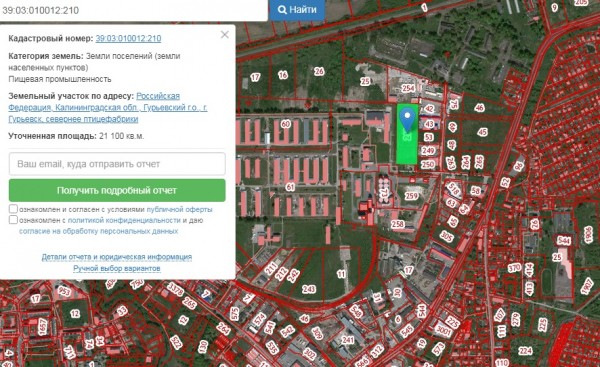The image size is (600, 367).
Task: Open the публичной оферты link
Action: (179, 209)
